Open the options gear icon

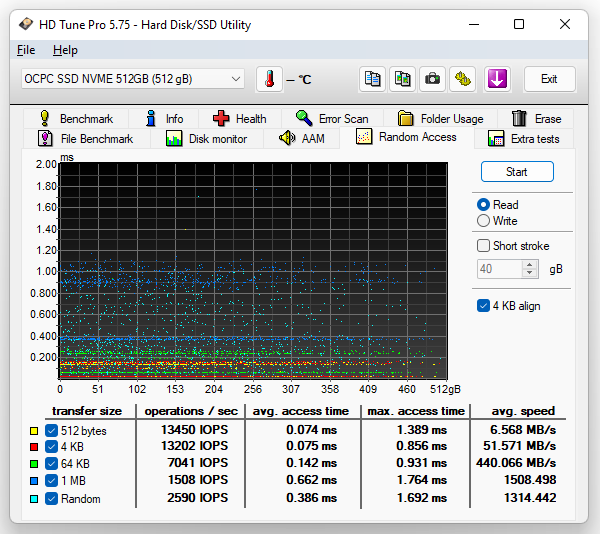(463, 79)
